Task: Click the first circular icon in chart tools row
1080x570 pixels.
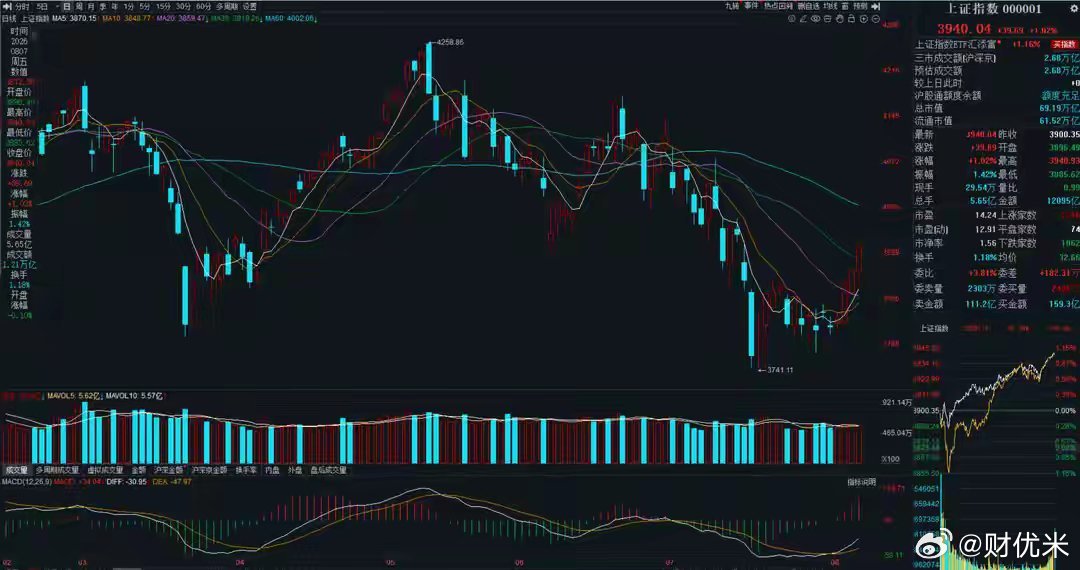Action: (791, 19)
